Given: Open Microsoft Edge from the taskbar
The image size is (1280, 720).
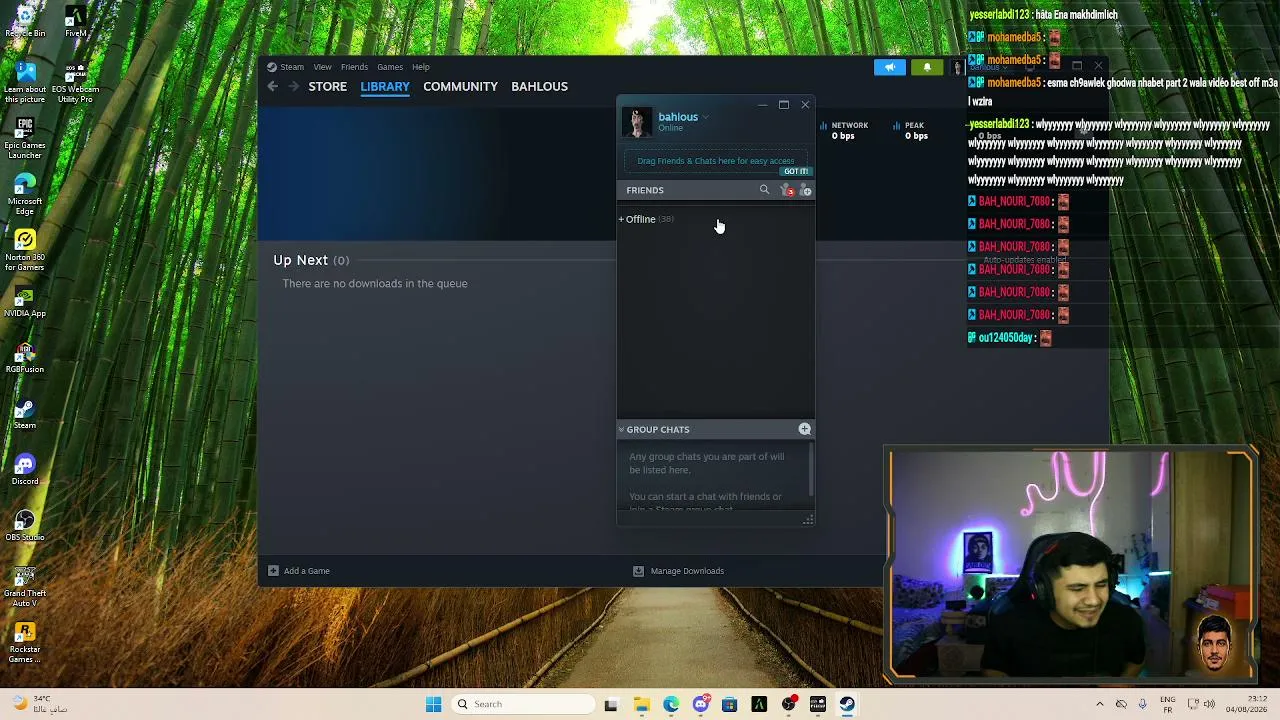Looking at the screenshot, I should 671,704.
